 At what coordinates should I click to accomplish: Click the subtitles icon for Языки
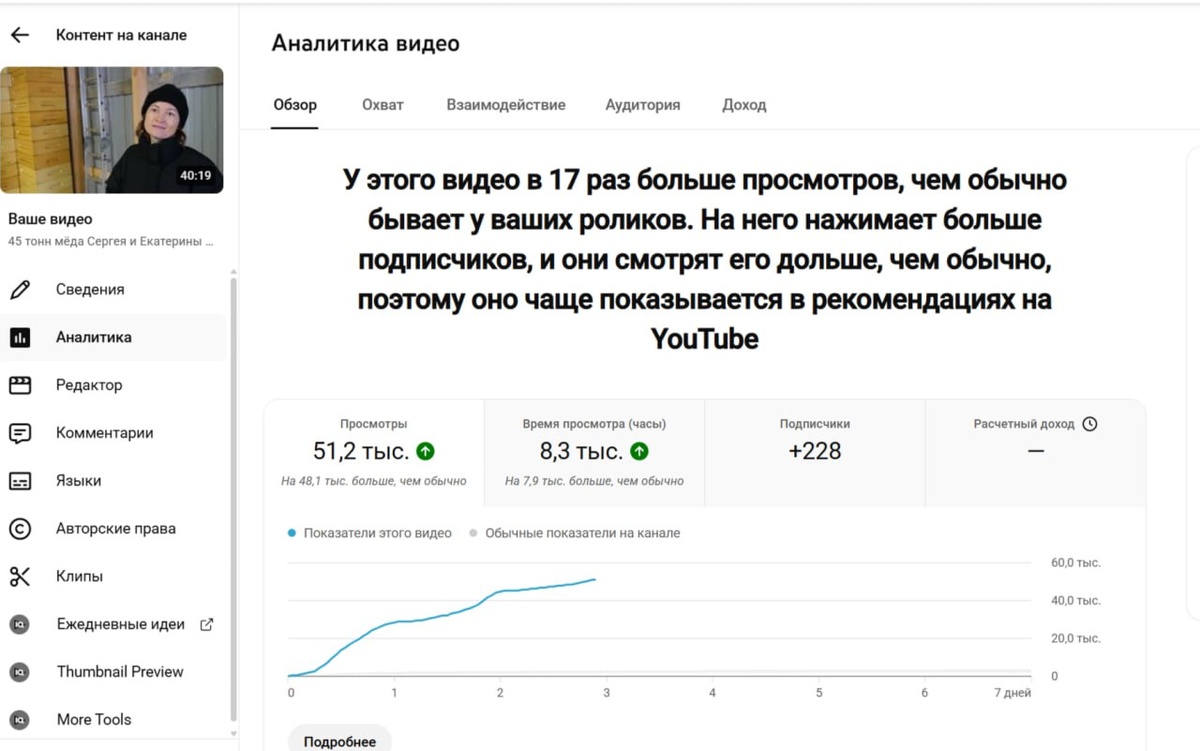tap(20, 481)
